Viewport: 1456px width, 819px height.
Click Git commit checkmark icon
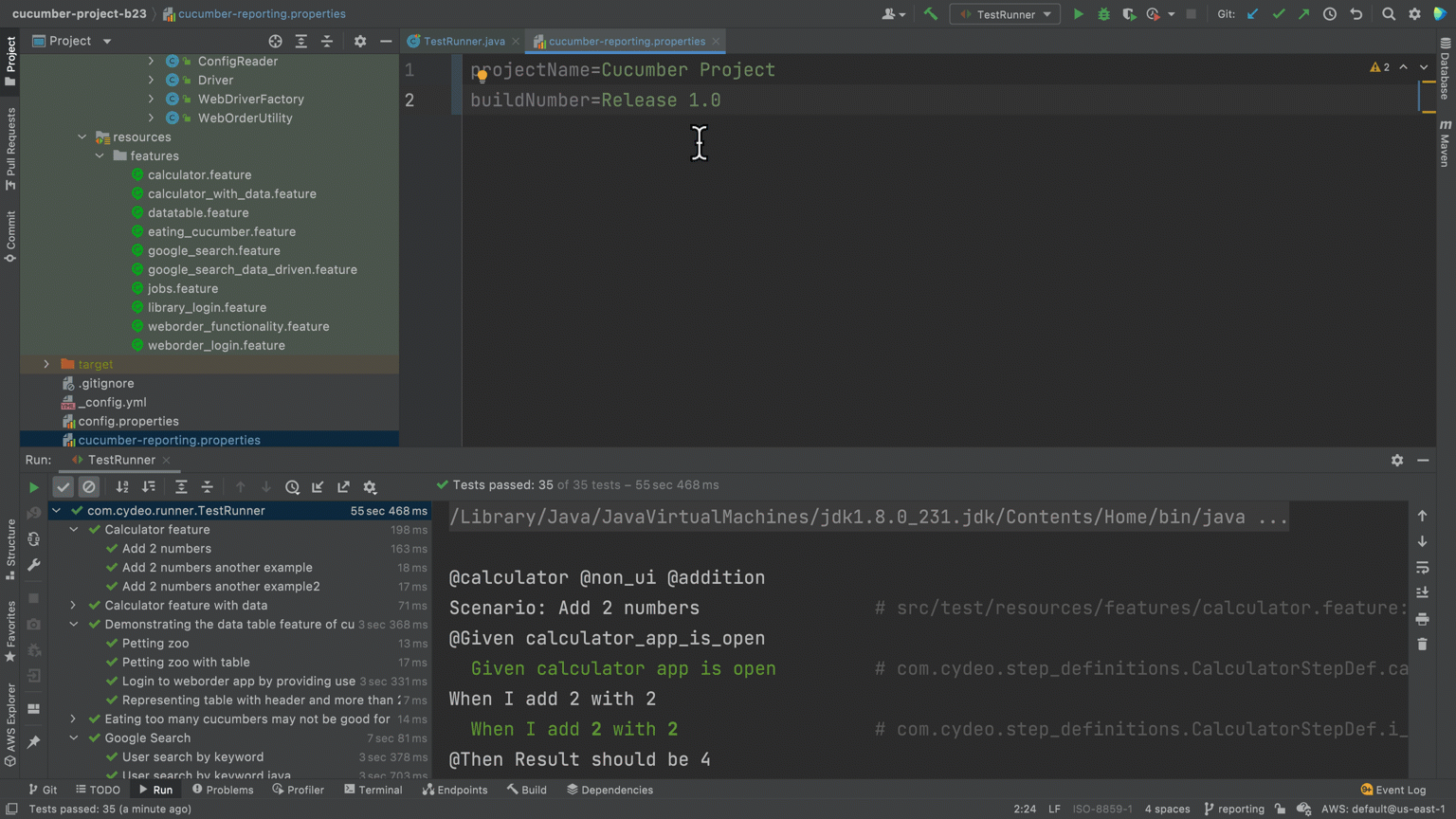click(1279, 14)
